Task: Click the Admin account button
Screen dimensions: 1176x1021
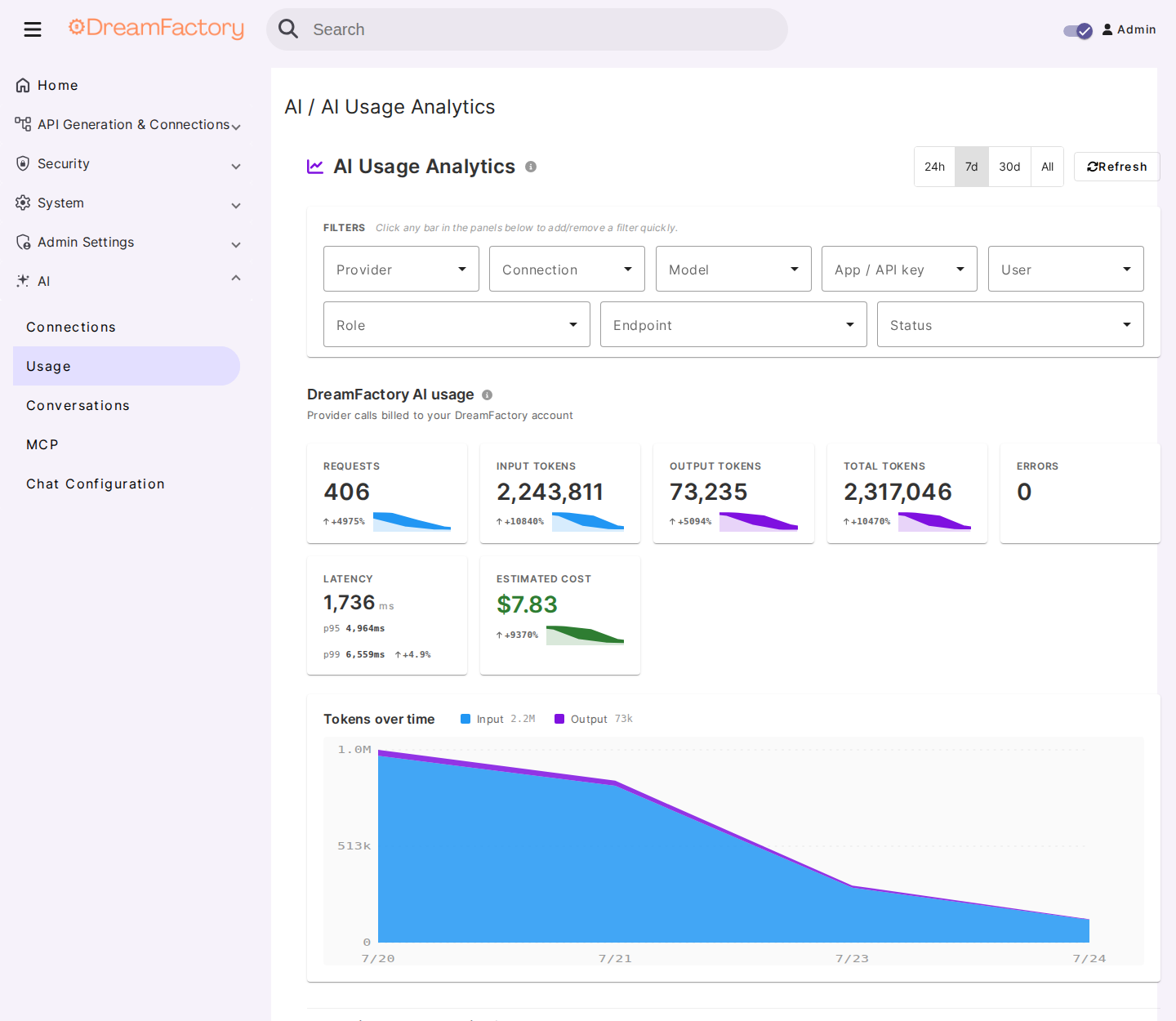Action: (1129, 29)
